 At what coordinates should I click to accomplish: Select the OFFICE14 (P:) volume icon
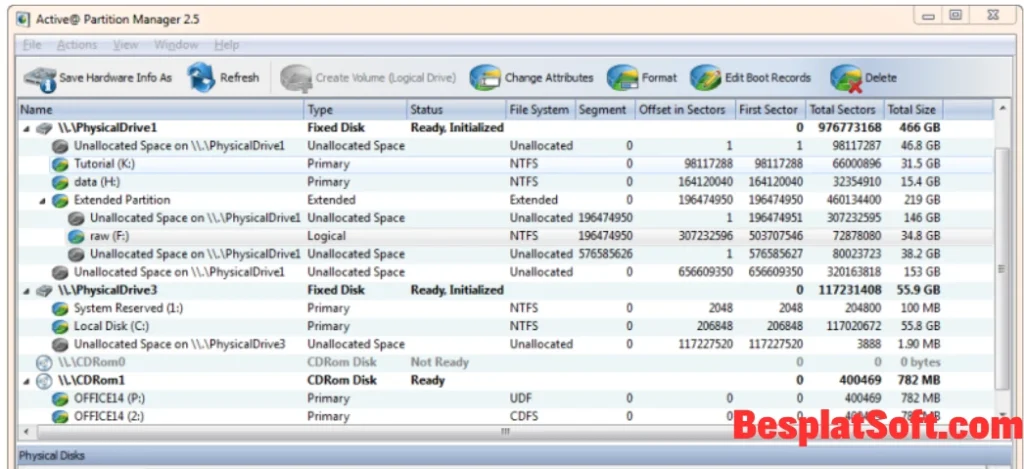[60, 398]
